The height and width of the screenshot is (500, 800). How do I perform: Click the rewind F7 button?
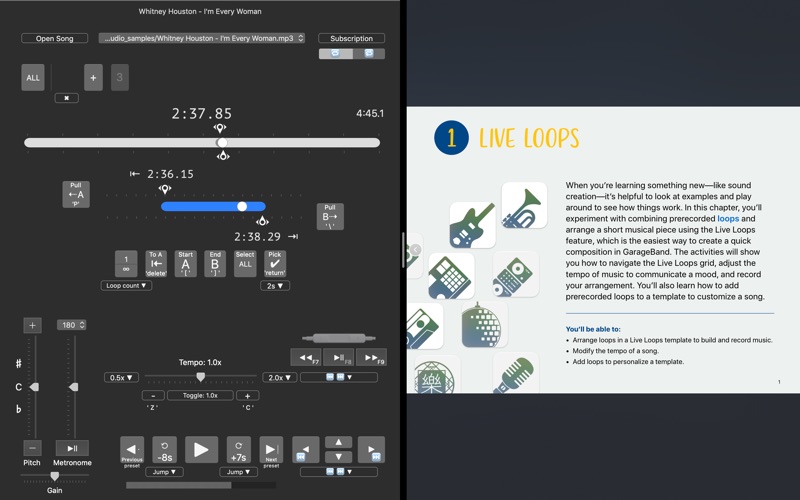tap(306, 358)
